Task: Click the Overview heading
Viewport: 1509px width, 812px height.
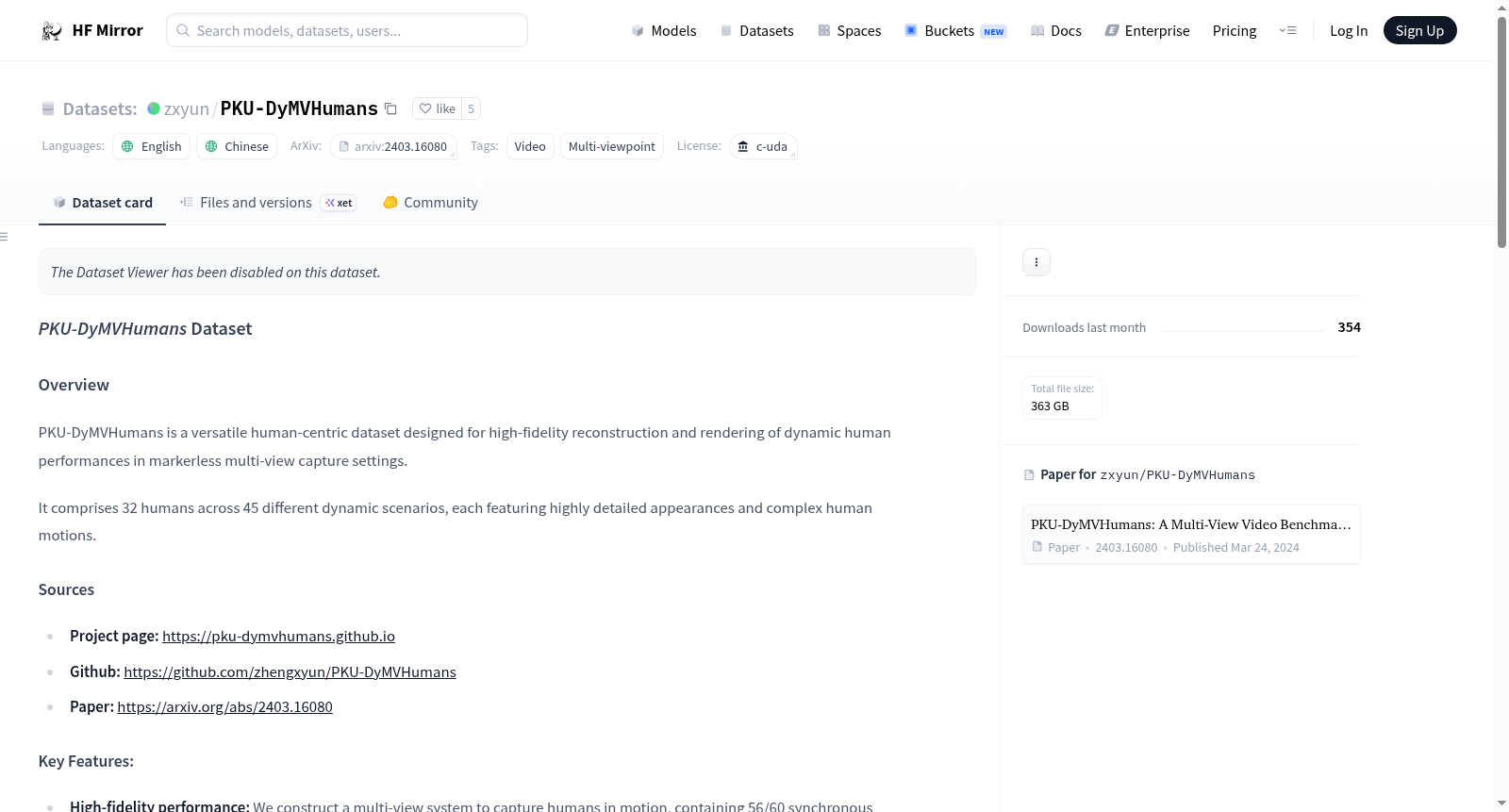Action: (x=74, y=385)
